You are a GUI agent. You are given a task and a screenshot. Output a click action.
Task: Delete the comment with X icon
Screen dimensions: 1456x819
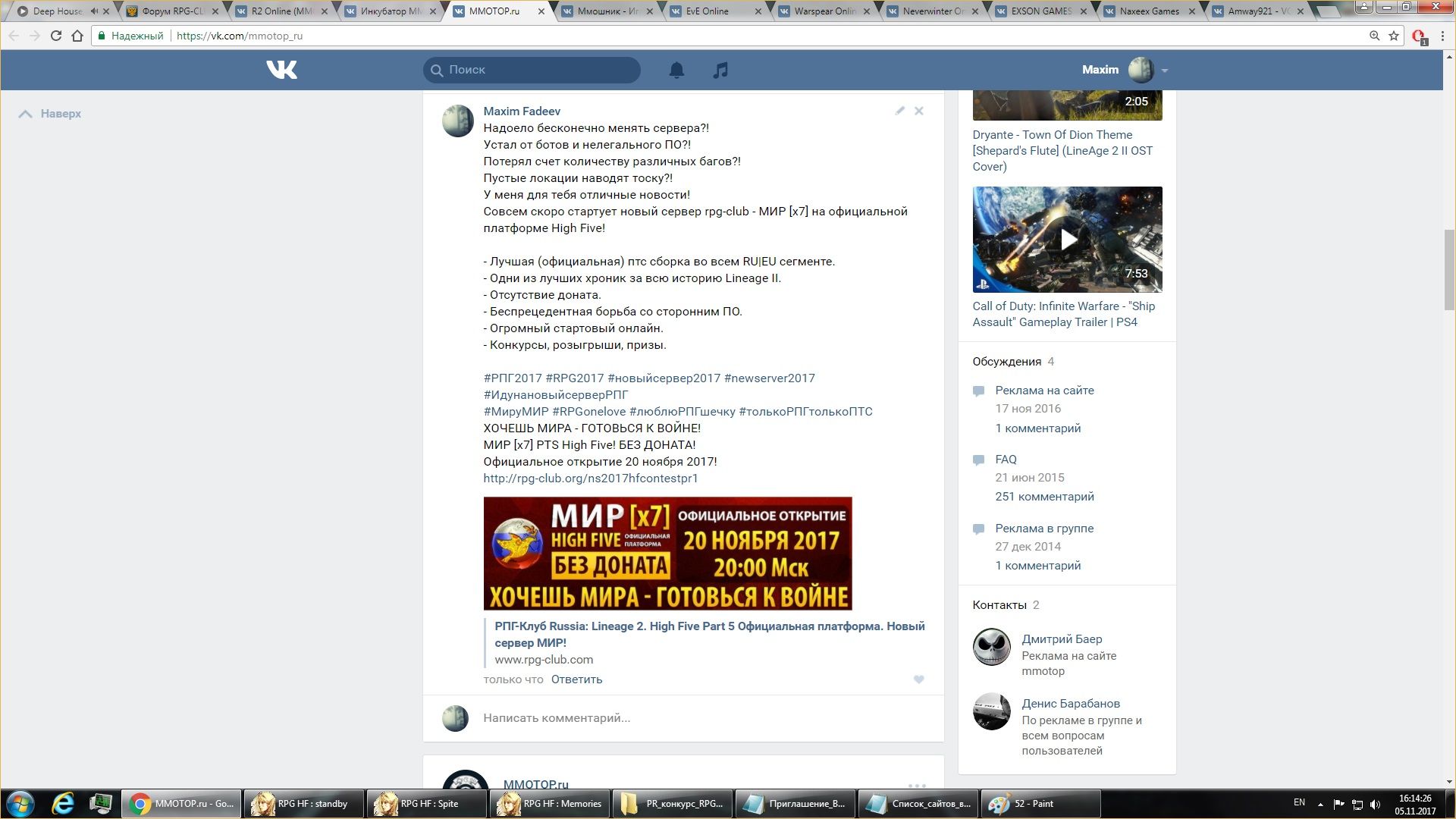click(918, 111)
